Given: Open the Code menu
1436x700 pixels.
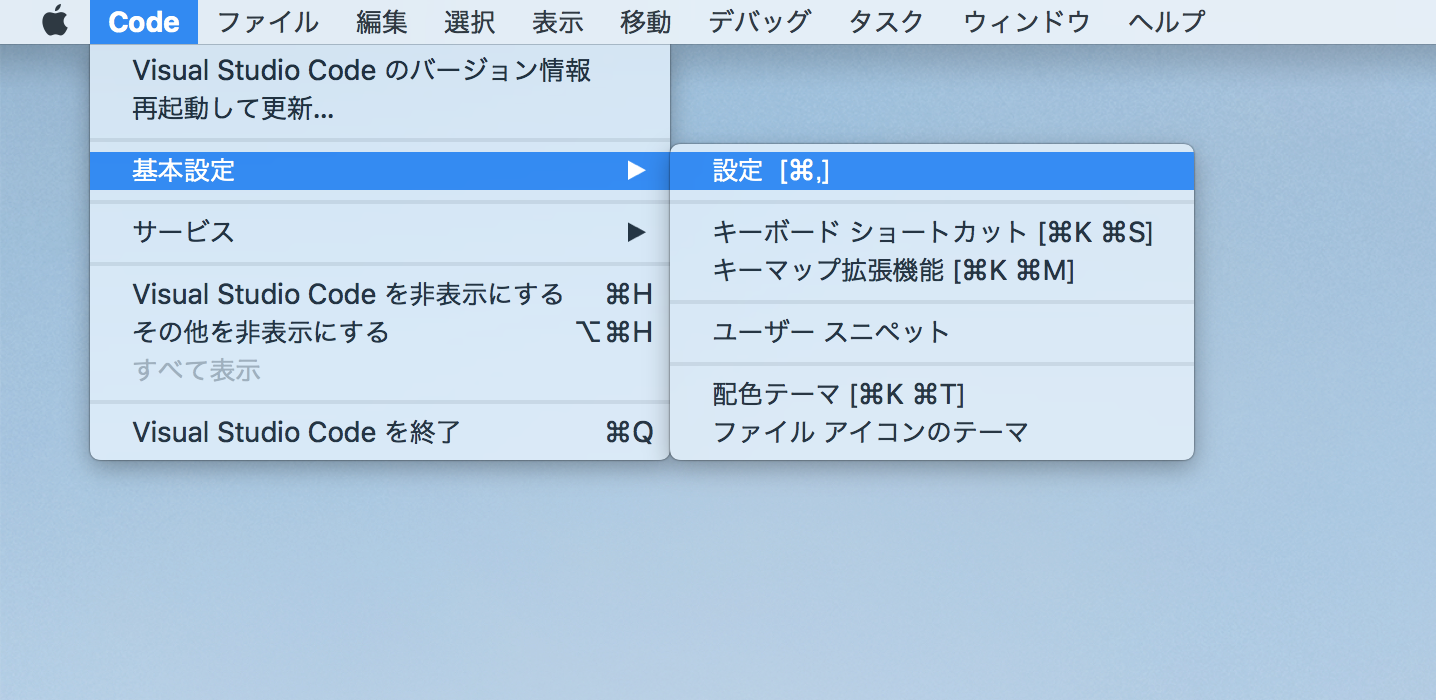Looking at the screenshot, I should [x=143, y=21].
